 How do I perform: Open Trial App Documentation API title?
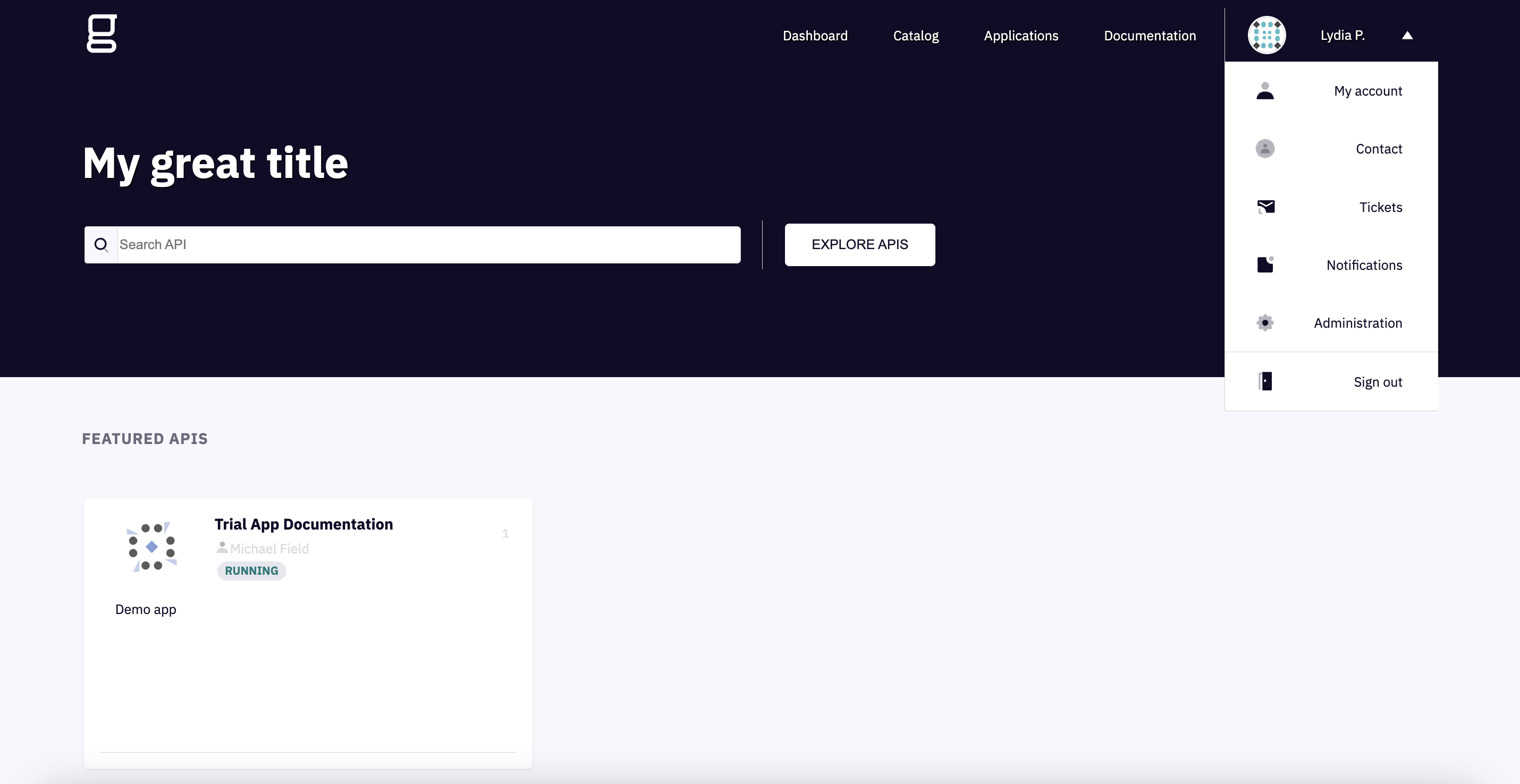[303, 524]
